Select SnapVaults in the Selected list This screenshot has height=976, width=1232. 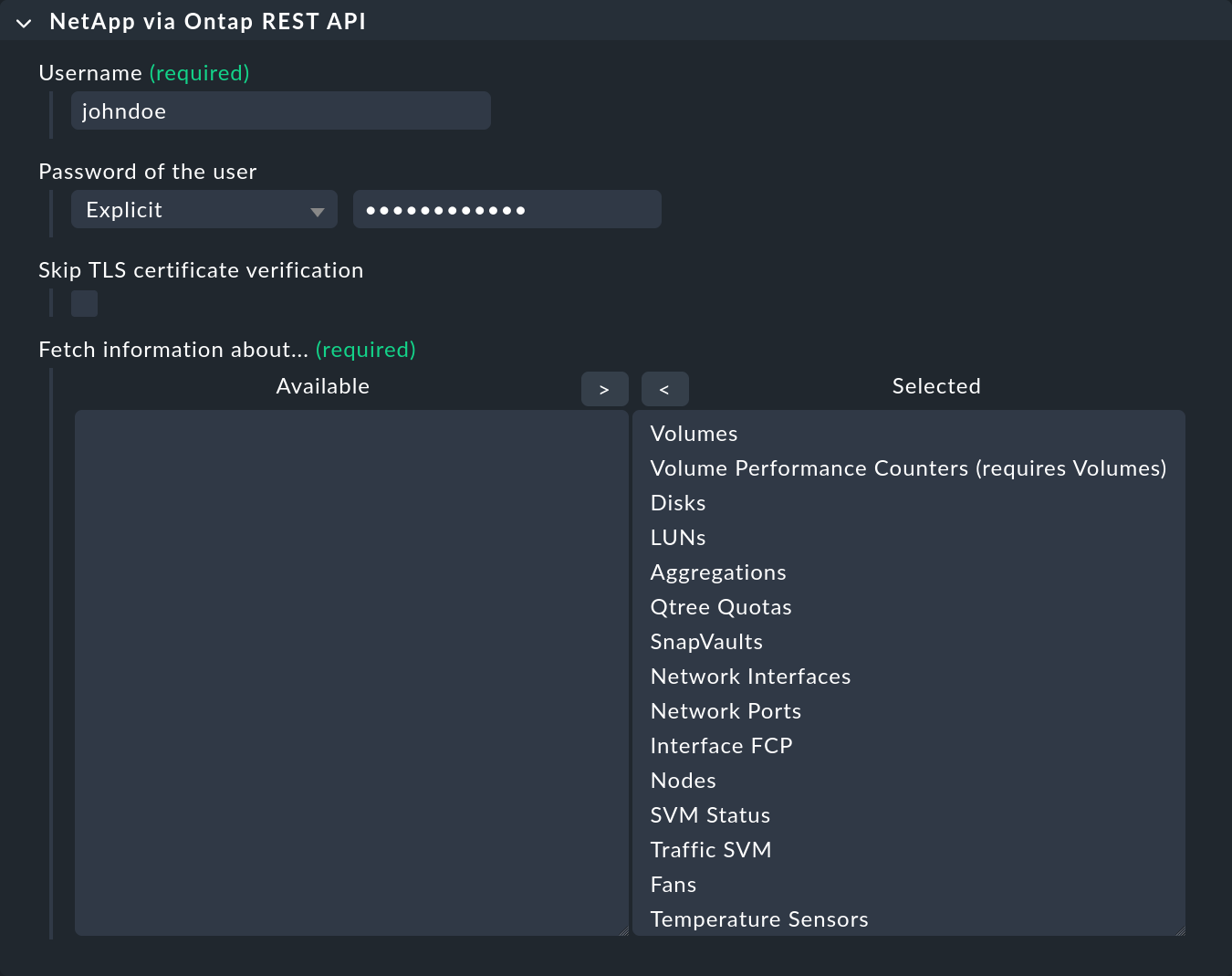(x=706, y=642)
